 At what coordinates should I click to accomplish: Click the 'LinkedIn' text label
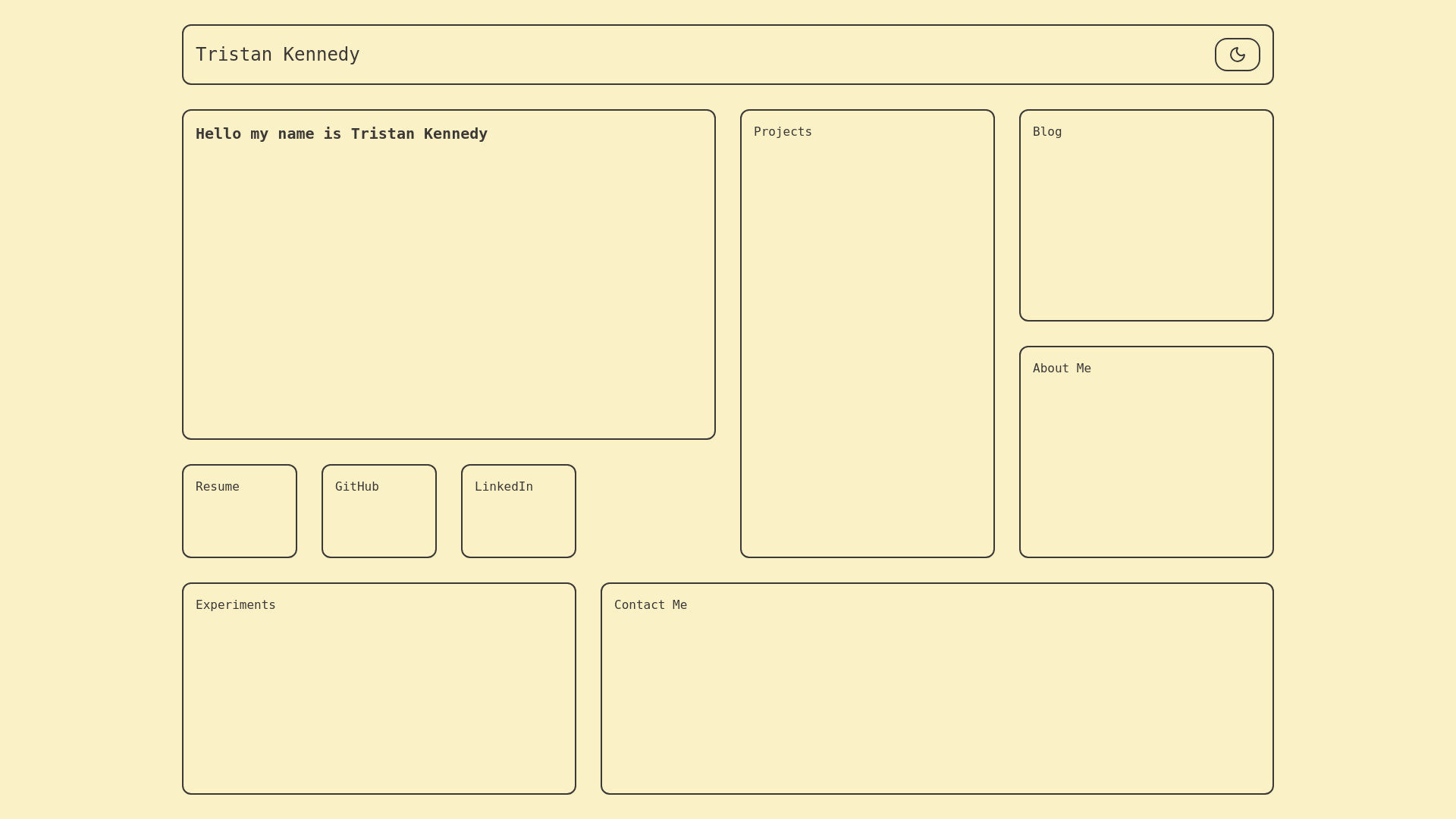(504, 487)
